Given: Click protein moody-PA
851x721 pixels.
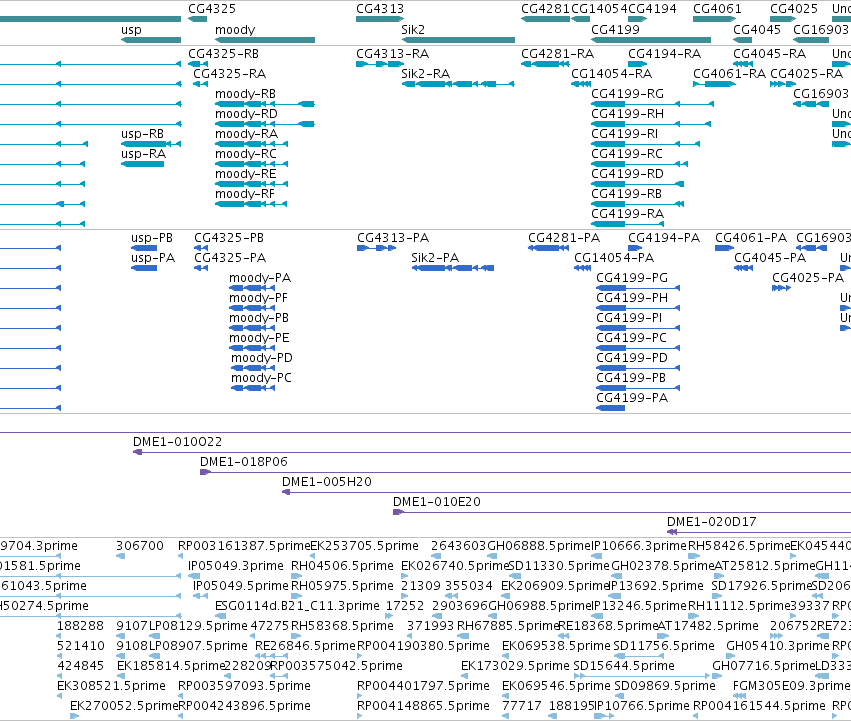Looking at the screenshot, I should click(260, 278).
